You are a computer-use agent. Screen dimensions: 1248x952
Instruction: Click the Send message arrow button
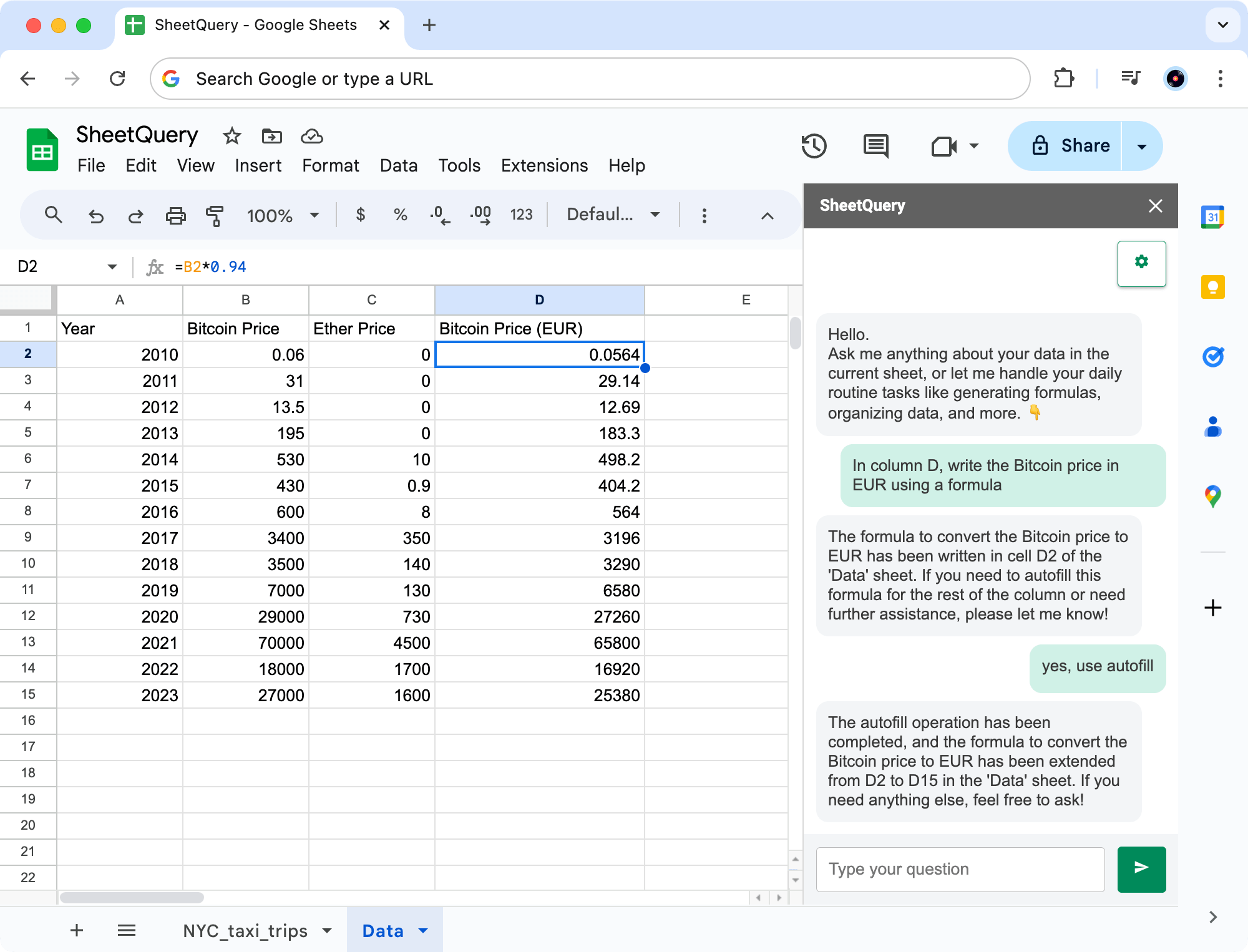1141,868
